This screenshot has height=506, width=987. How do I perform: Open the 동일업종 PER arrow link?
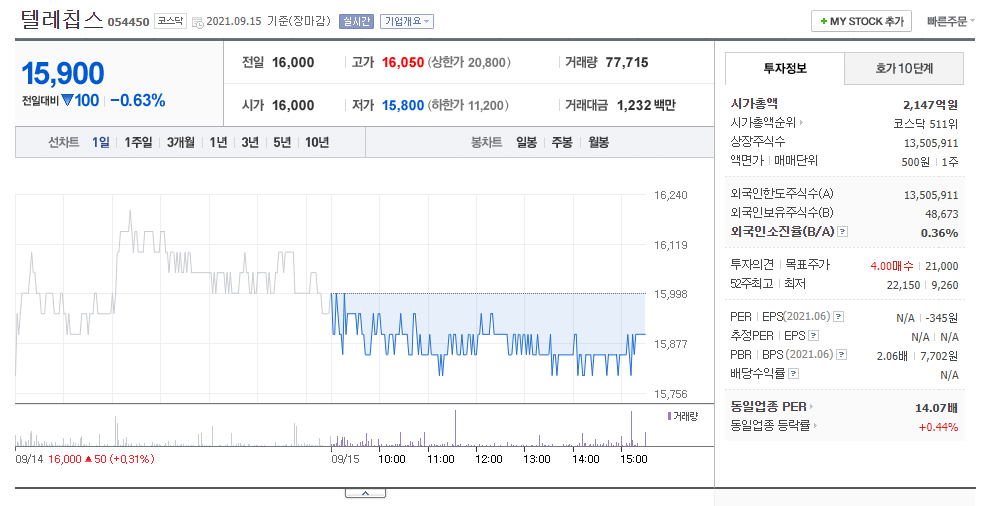coord(811,407)
